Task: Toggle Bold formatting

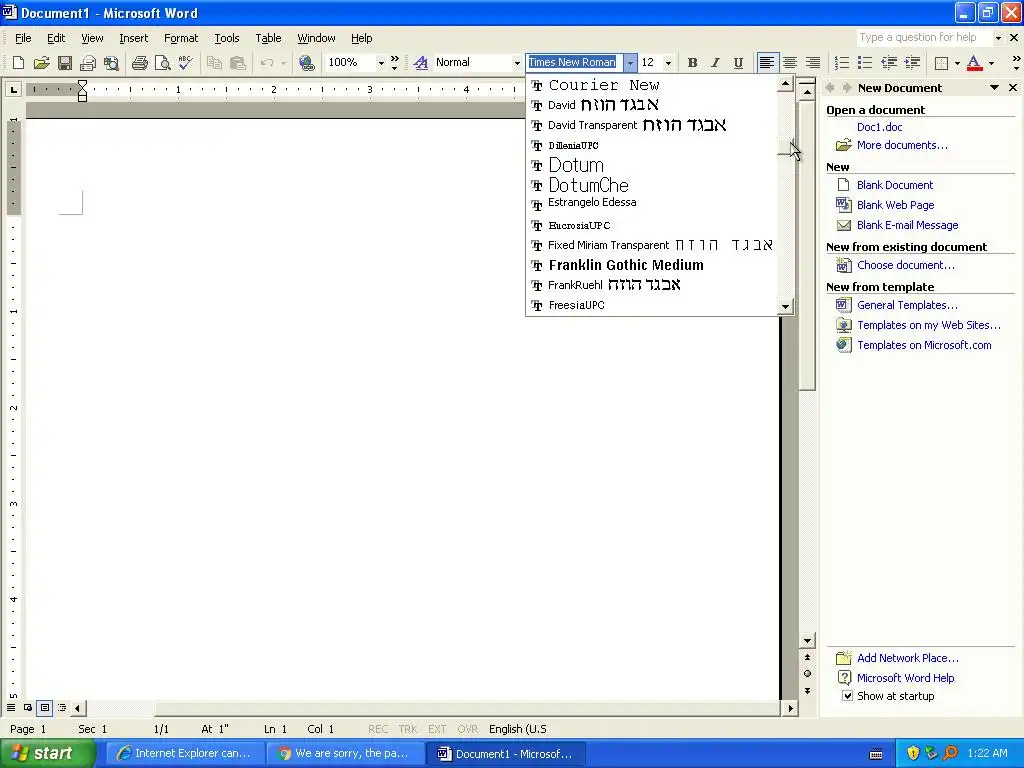Action: [x=692, y=63]
